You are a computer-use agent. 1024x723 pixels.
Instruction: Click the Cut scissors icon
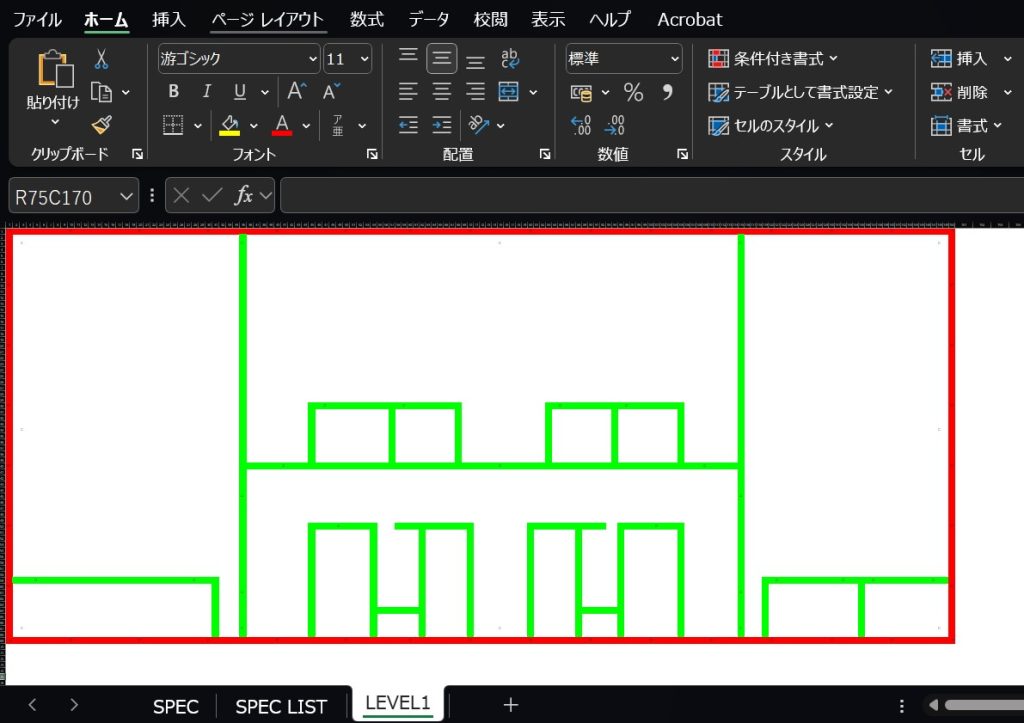point(101,59)
